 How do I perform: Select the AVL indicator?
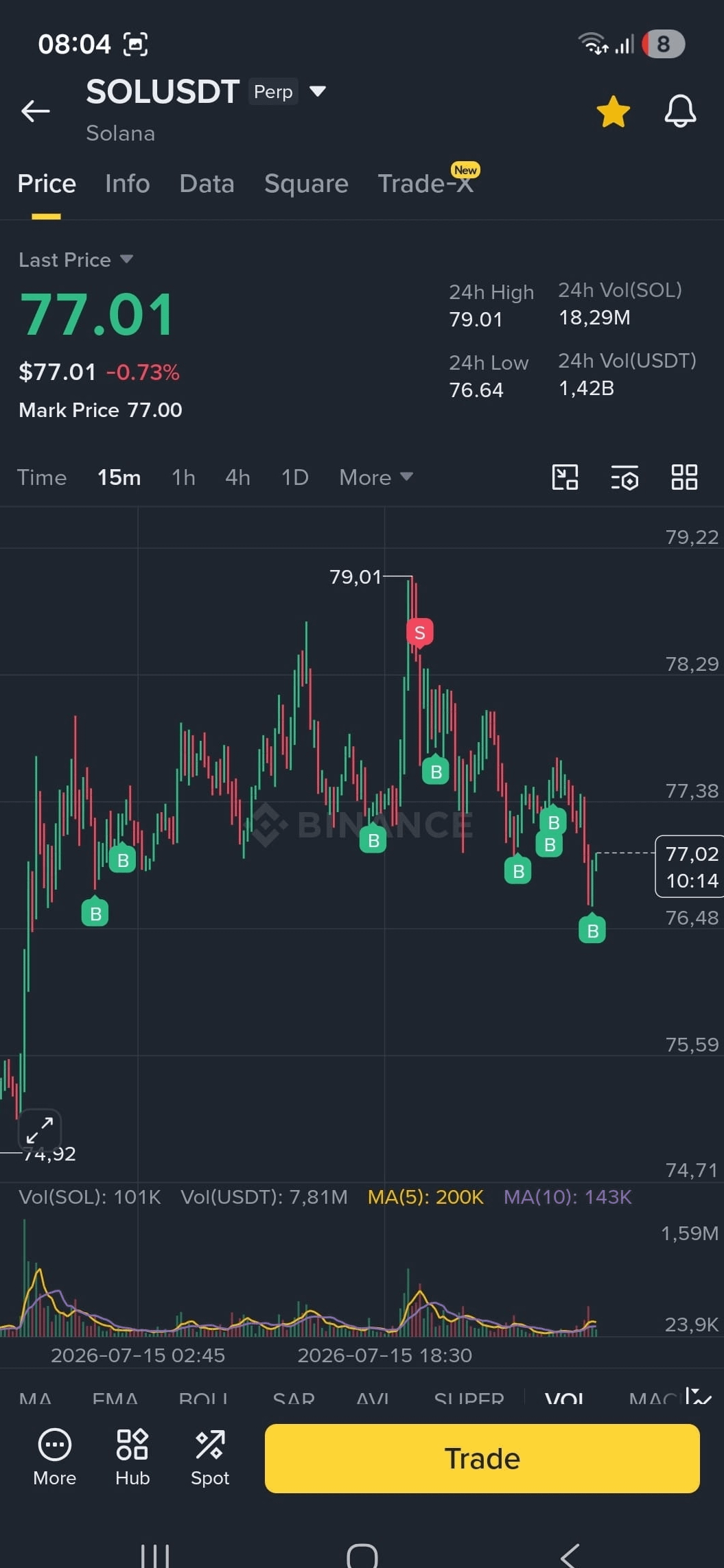click(x=373, y=1397)
